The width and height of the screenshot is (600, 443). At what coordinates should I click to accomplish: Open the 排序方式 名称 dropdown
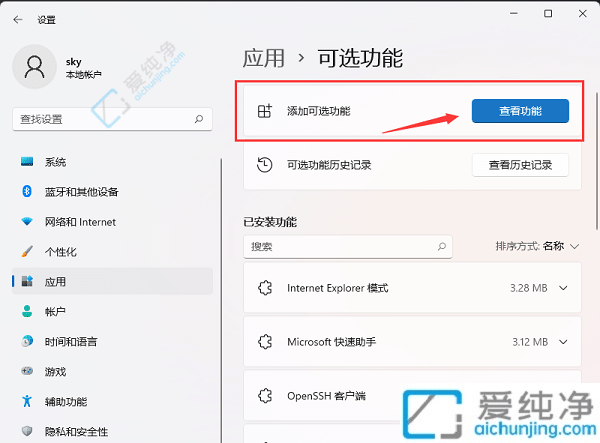coord(537,246)
